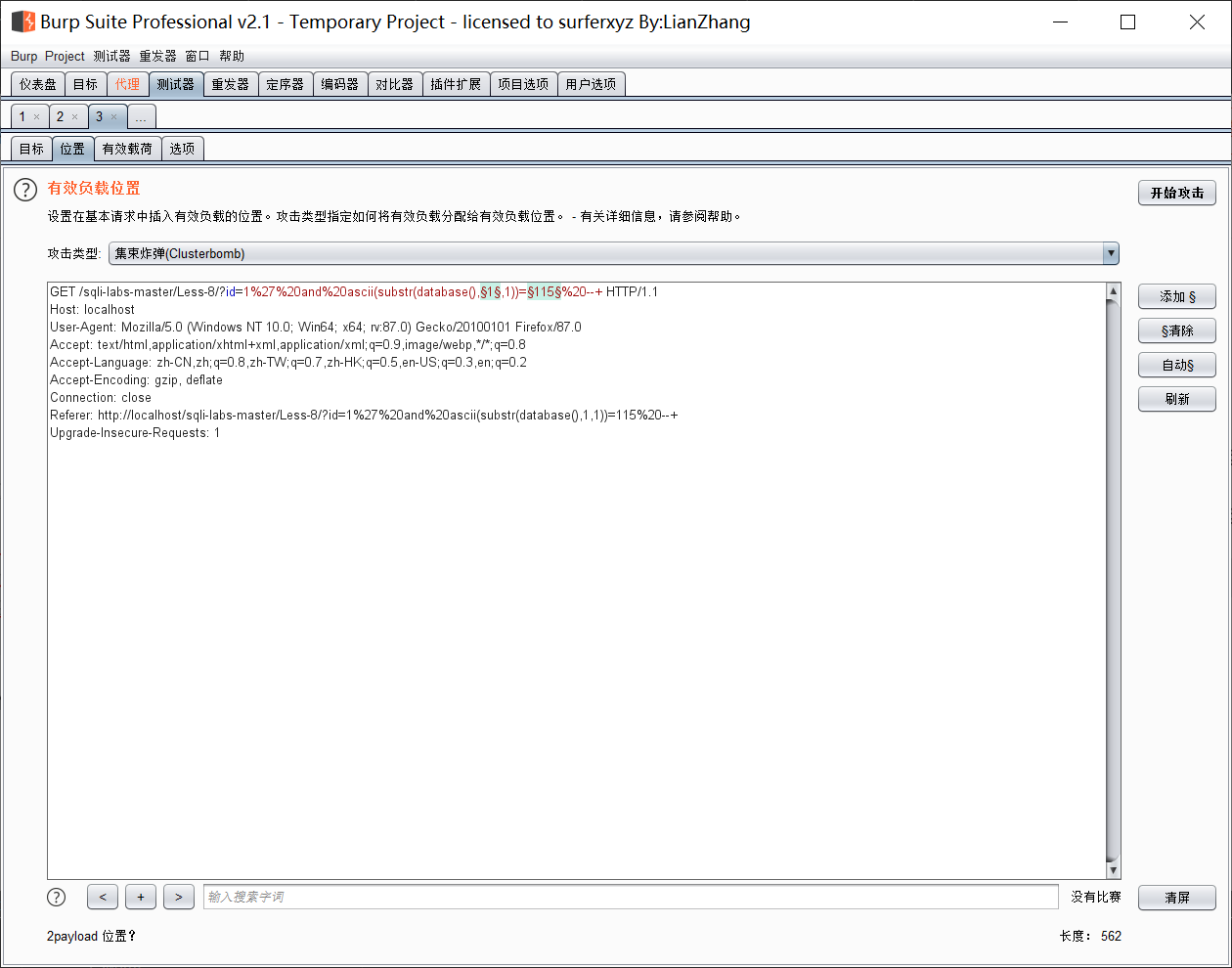Open the 帮助 menu
Viewport: 1232px width, 968px height.
232,56
